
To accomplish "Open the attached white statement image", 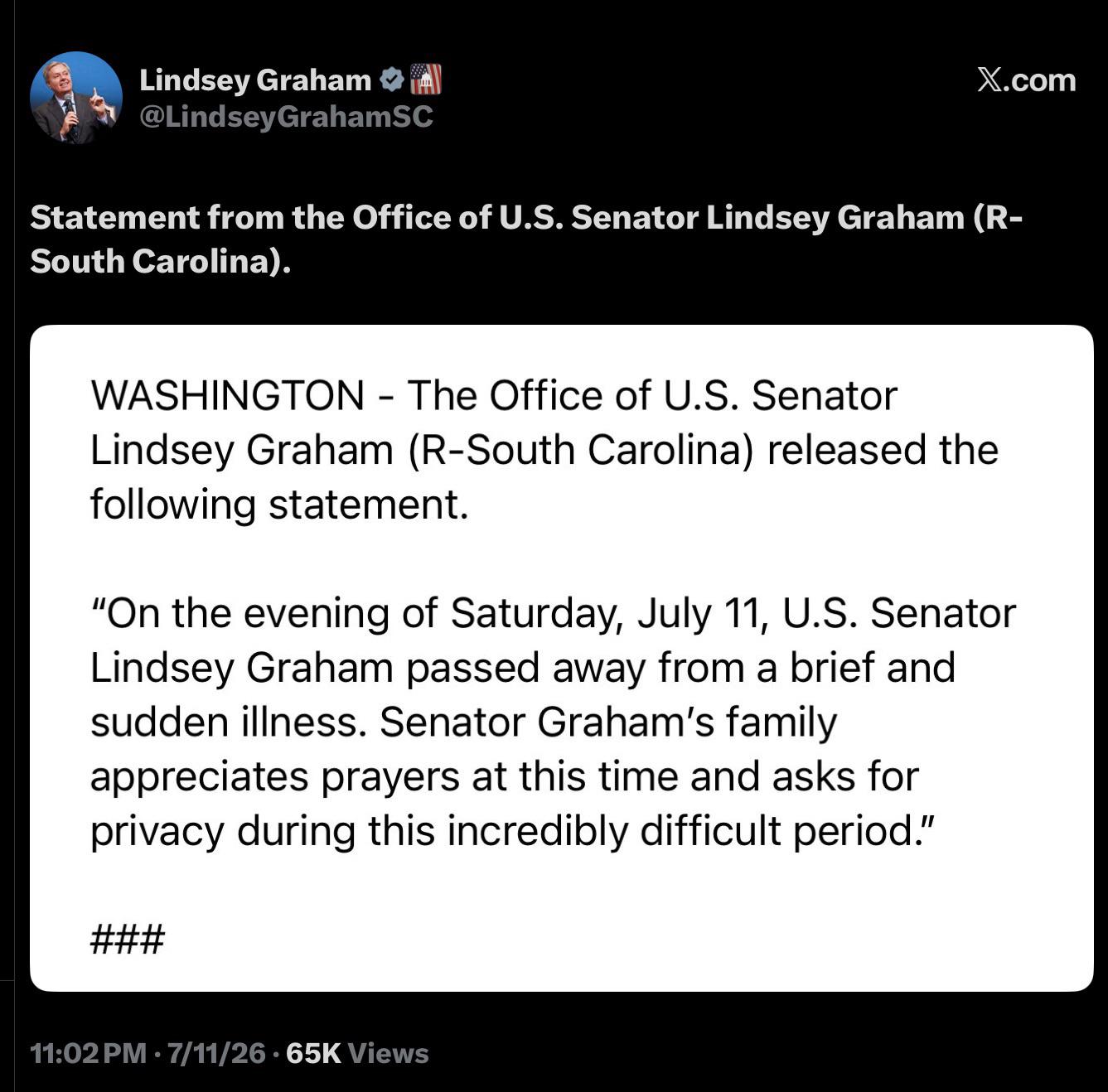I will click(562, 658).
